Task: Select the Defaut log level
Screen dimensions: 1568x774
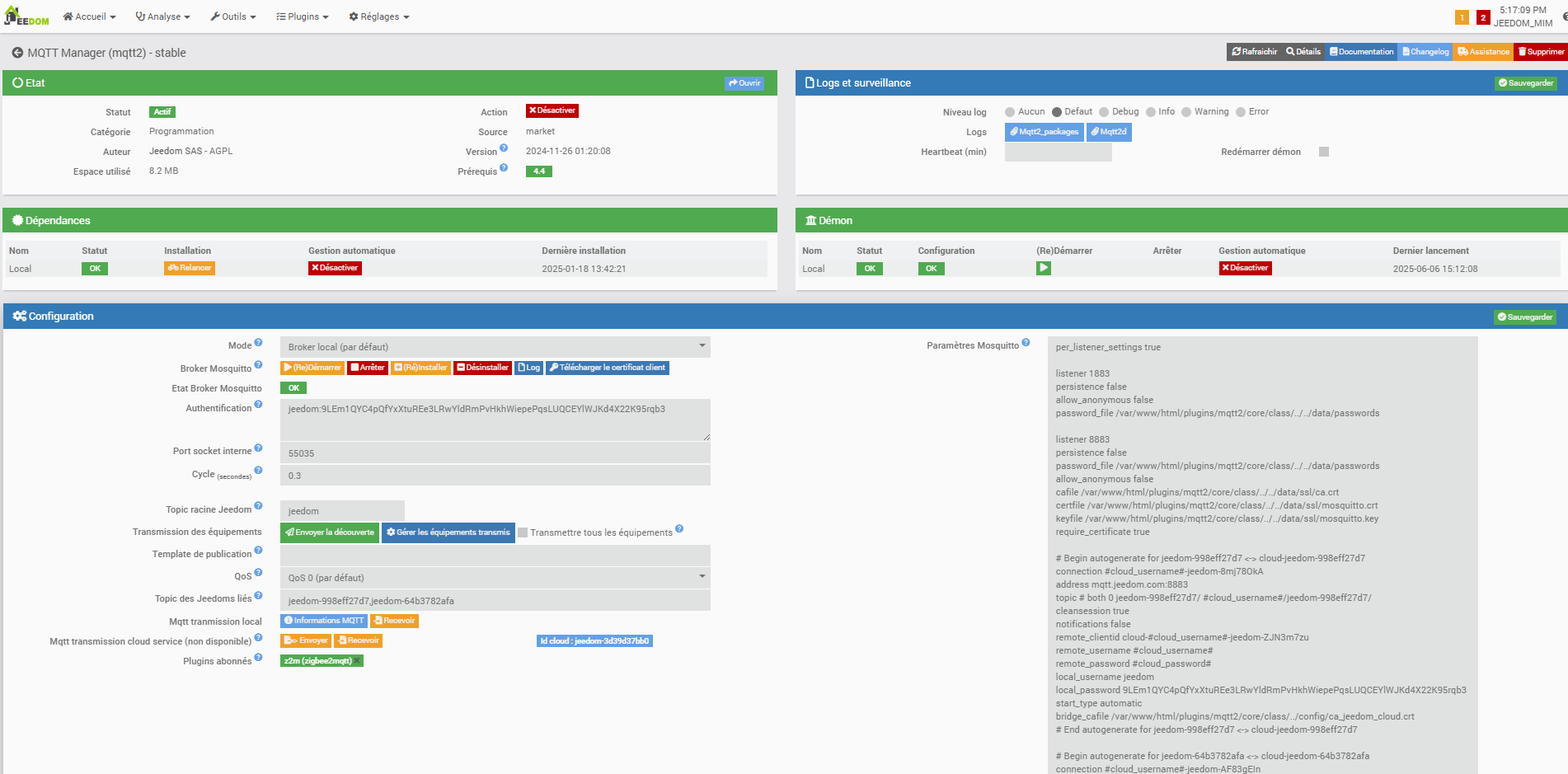Action: click(1057, 112)
